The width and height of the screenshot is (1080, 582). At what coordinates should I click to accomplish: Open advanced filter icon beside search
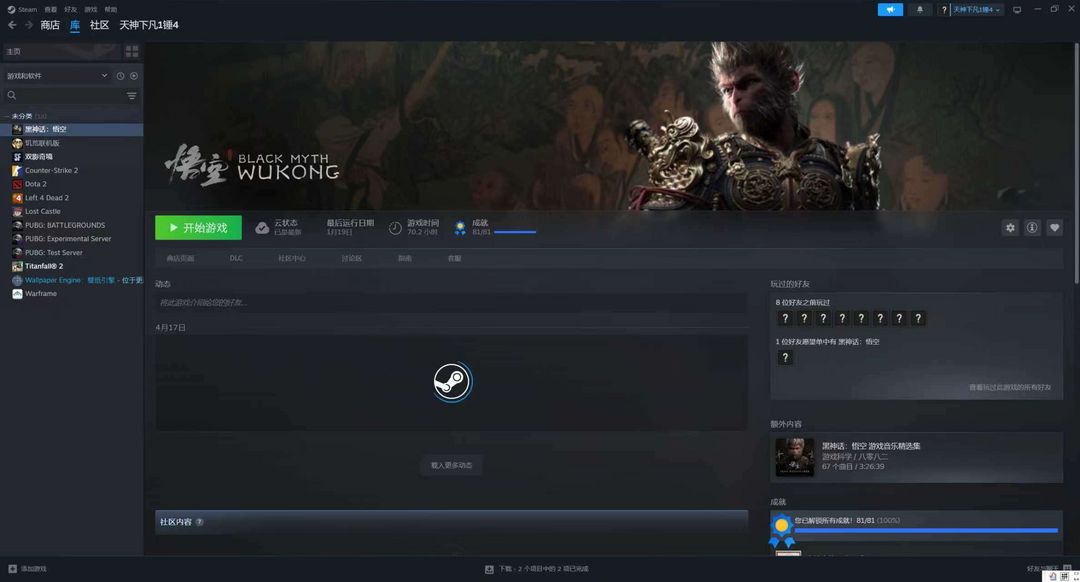click(131, 96)
